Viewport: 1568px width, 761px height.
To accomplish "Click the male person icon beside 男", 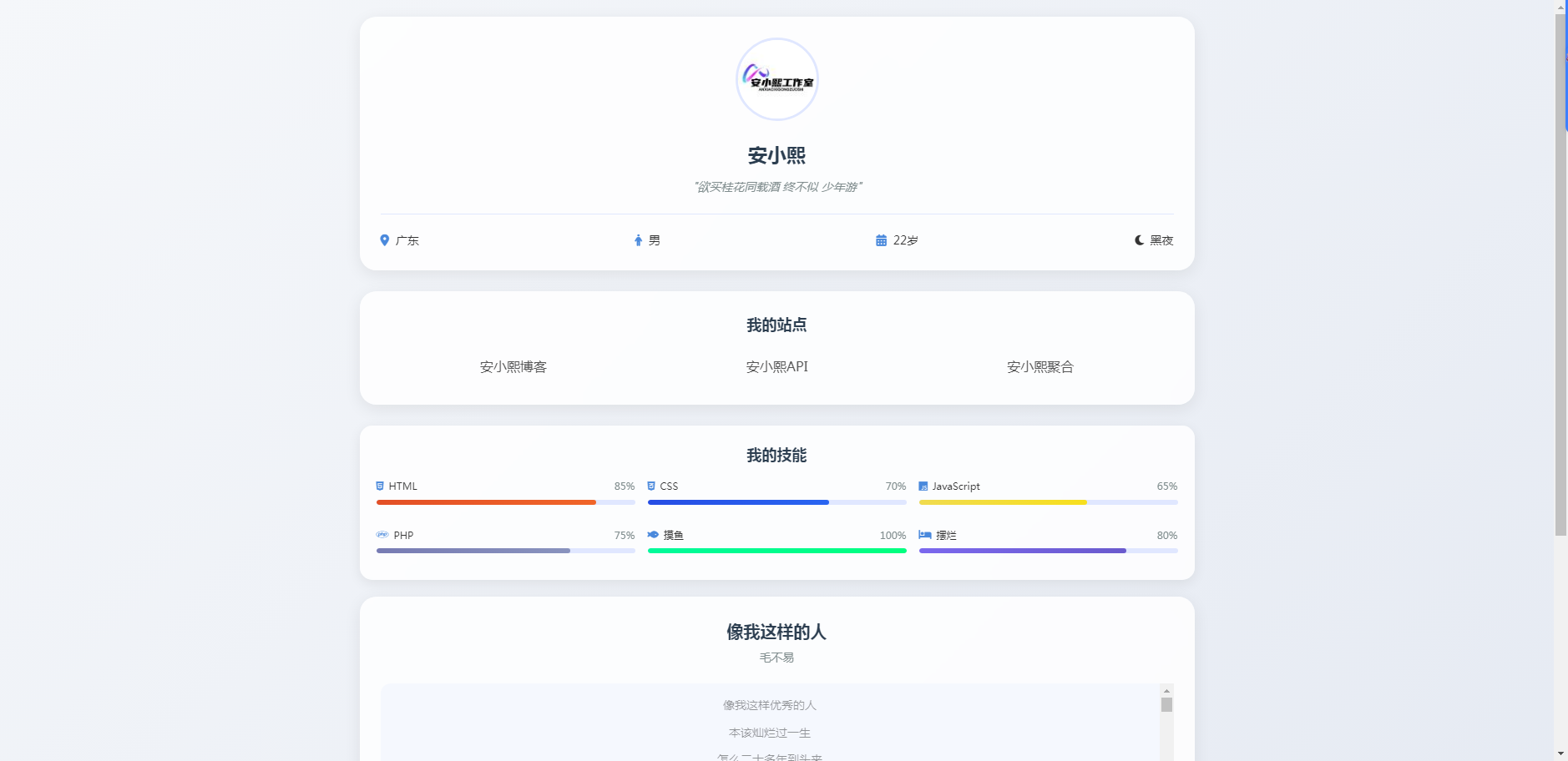I will point(638,240).
